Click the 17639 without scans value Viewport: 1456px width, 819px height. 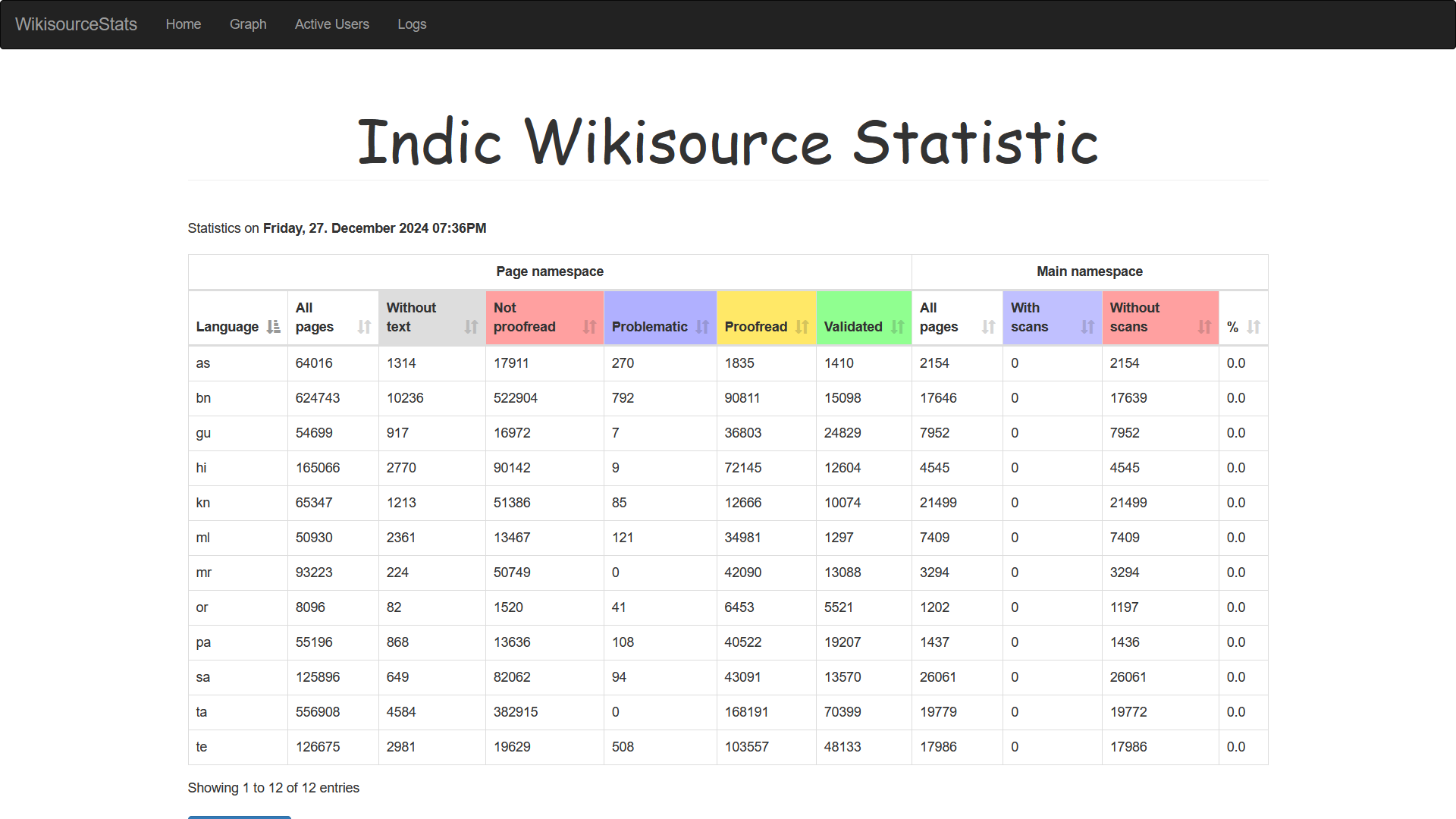pos(1128,398)
